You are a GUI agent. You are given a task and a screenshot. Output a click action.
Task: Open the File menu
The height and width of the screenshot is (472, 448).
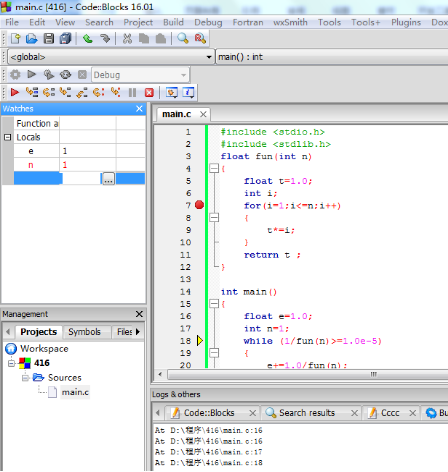pyautogui.click(x=12, y=22)
